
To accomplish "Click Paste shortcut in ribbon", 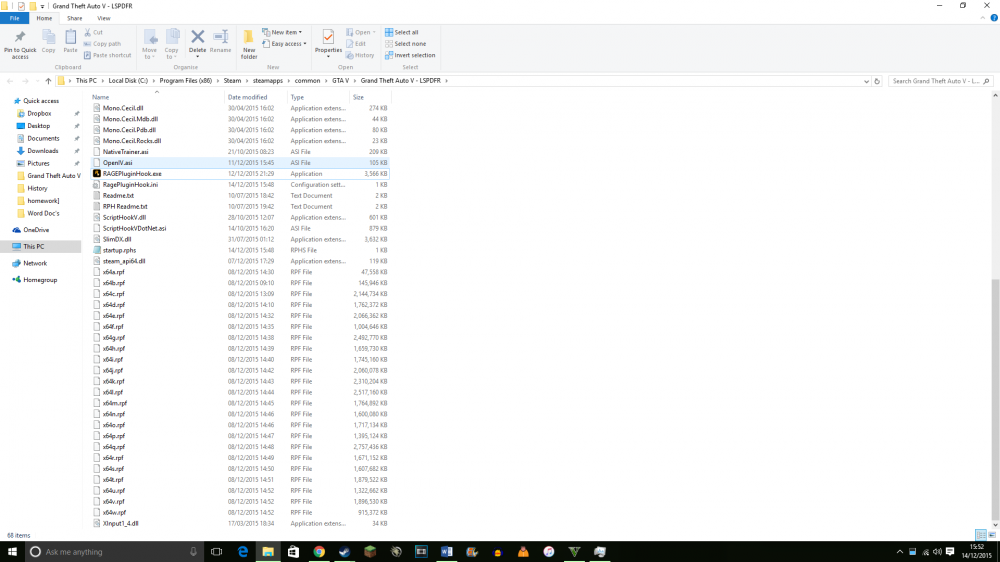I will (107, 55).
